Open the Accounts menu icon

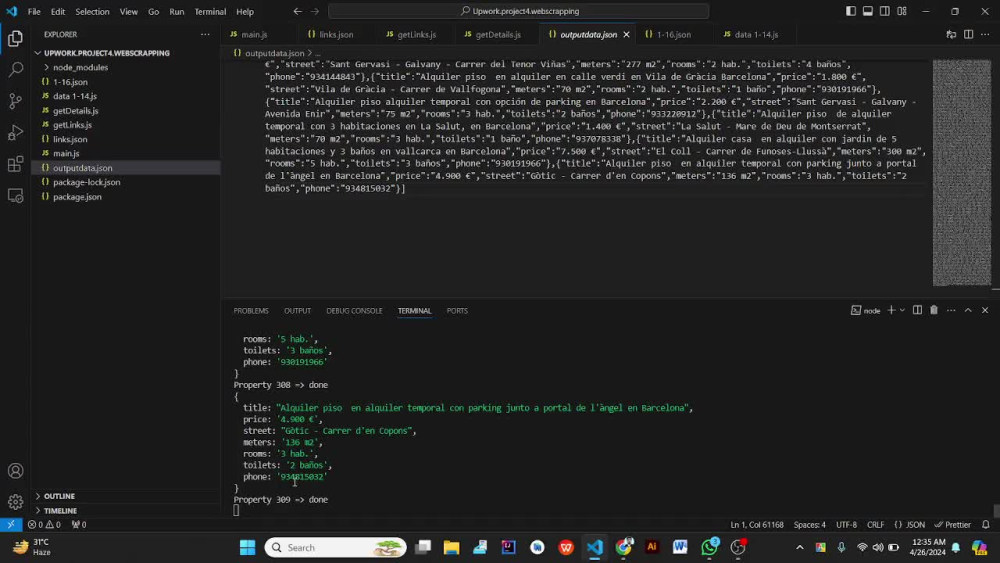click(15, 471)
